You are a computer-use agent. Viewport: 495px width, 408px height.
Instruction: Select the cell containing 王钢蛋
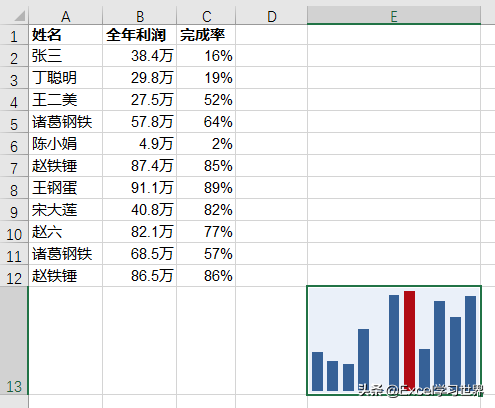coord(66,188)
